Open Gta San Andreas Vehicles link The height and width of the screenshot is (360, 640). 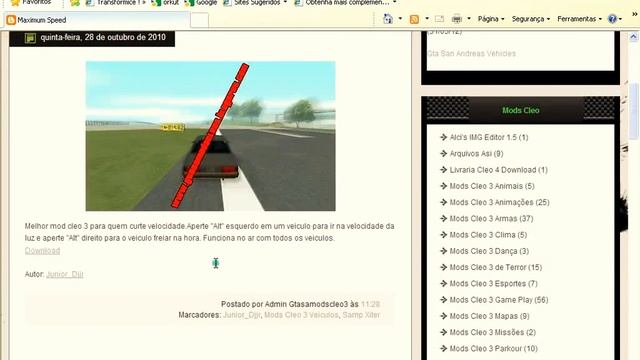click(x=471, y=53)
